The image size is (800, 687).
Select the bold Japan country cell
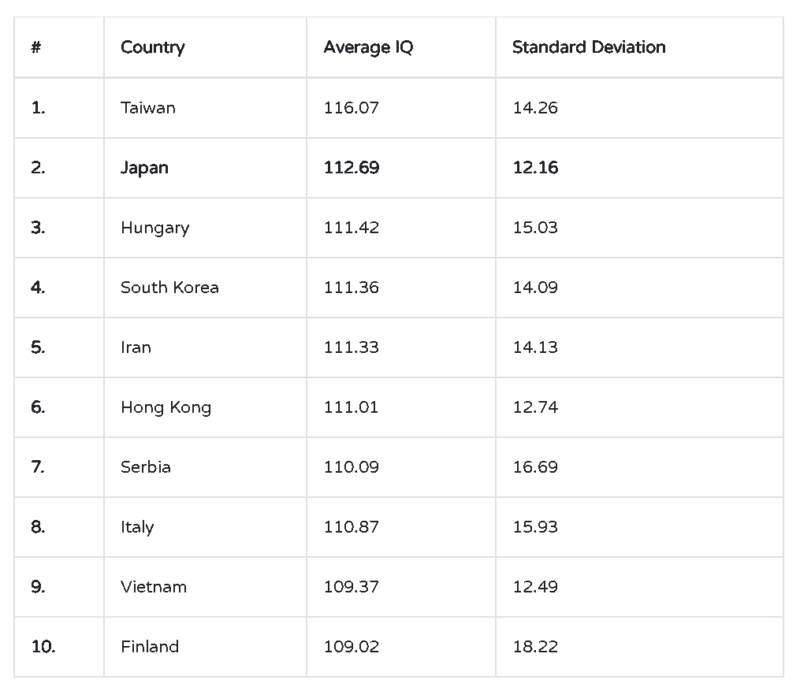(x=144, y=167)
